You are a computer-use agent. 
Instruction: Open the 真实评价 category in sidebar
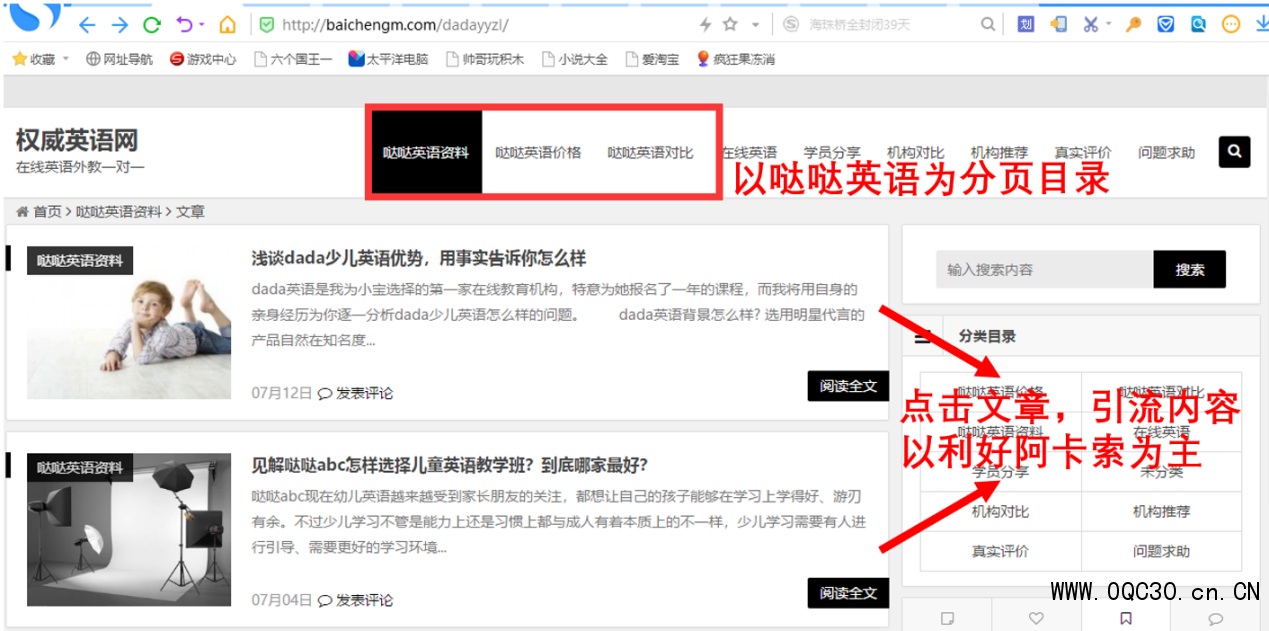coord(1000,551)
